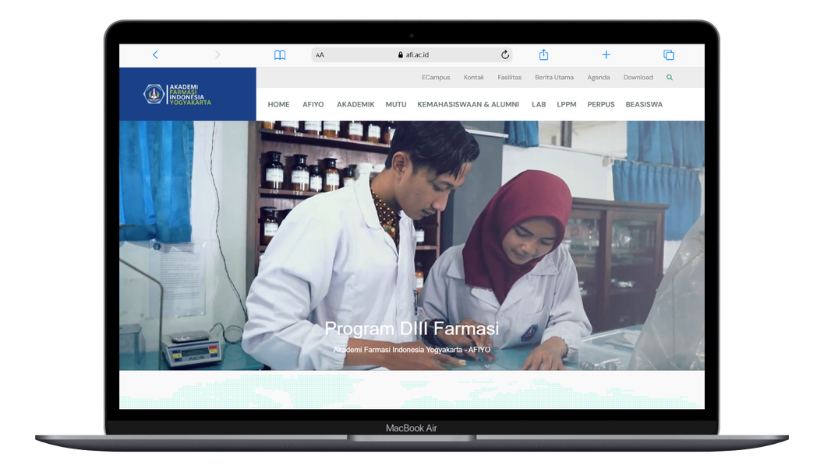Click the Program DIII Farmasi banner heading

pos(411,328)
